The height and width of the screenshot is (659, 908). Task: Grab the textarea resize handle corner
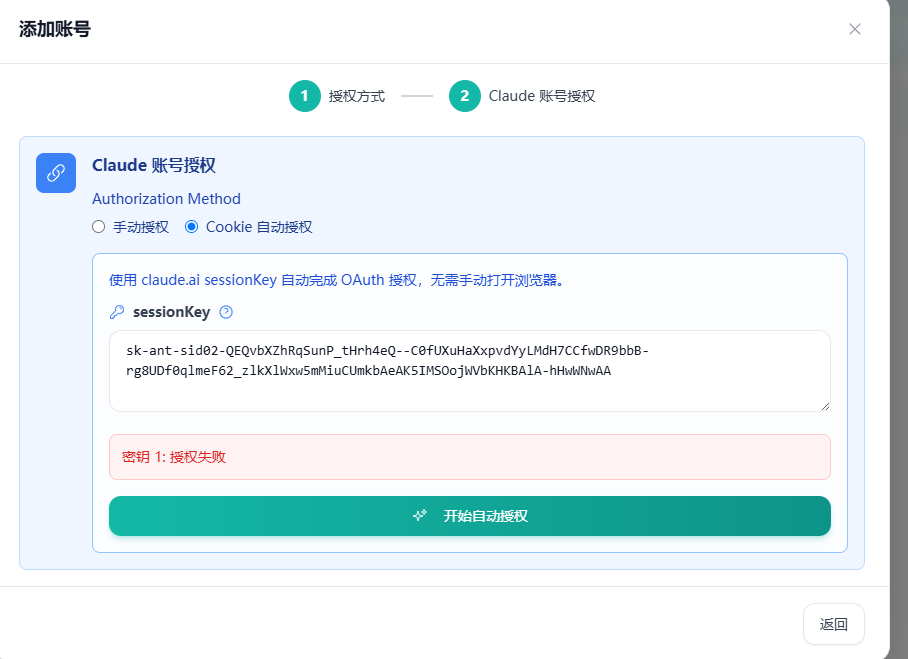point(825,406)
